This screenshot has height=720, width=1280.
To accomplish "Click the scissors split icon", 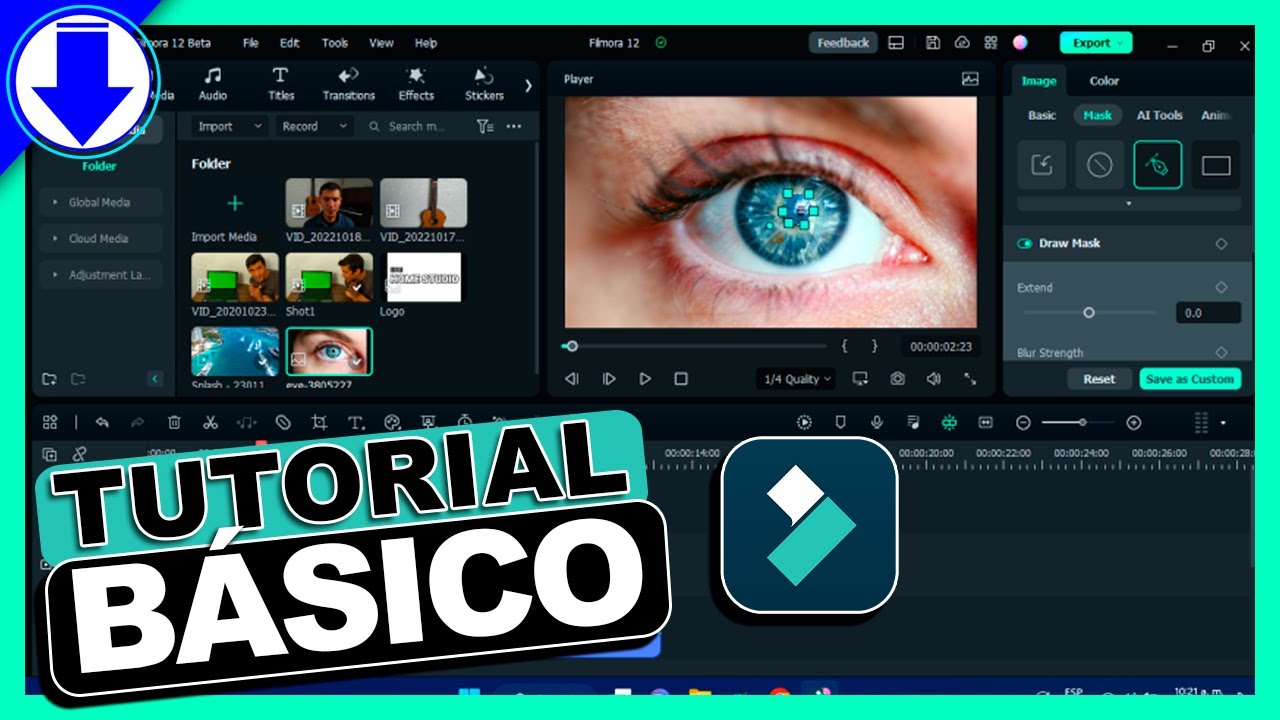I will (210, 423).
